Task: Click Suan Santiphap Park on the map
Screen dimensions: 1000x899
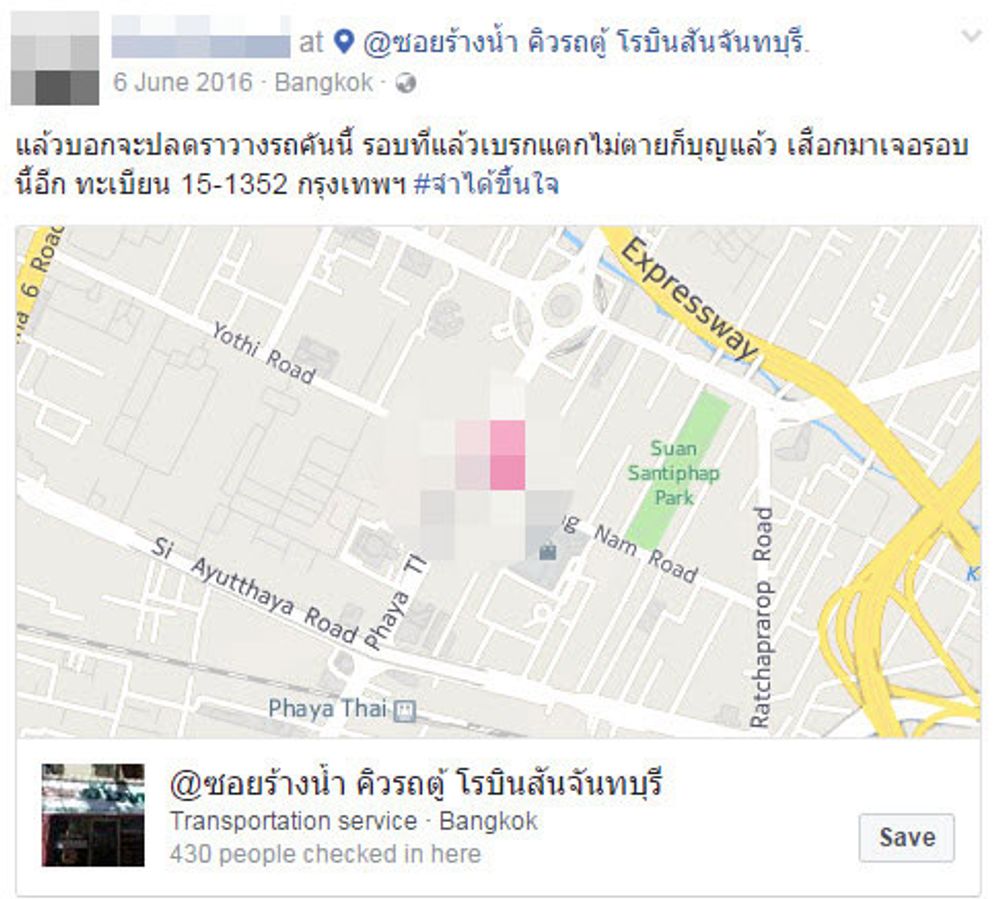Action: [673, 472]
